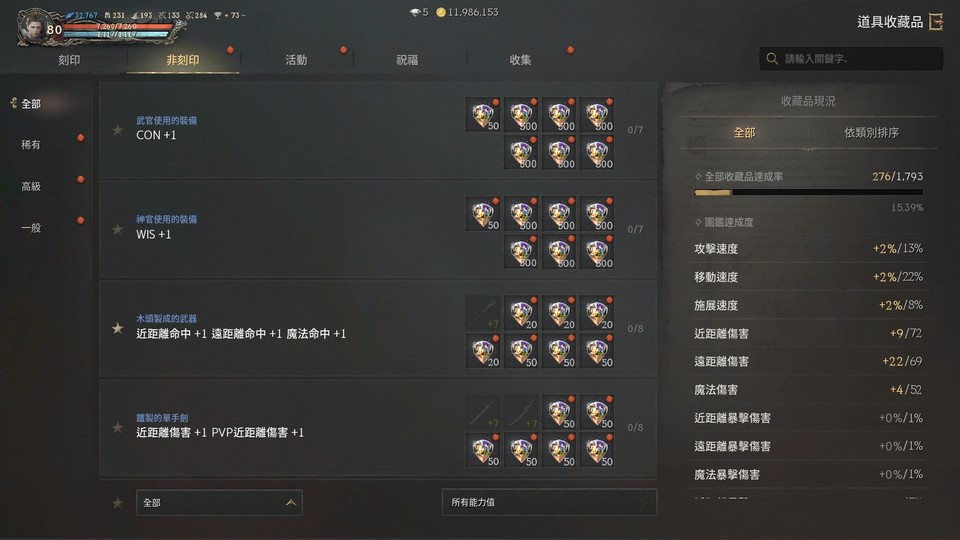The width and height of the screenshot is (960, 540).
Task: Open the 活動 tab
Action: click(296, 60)
